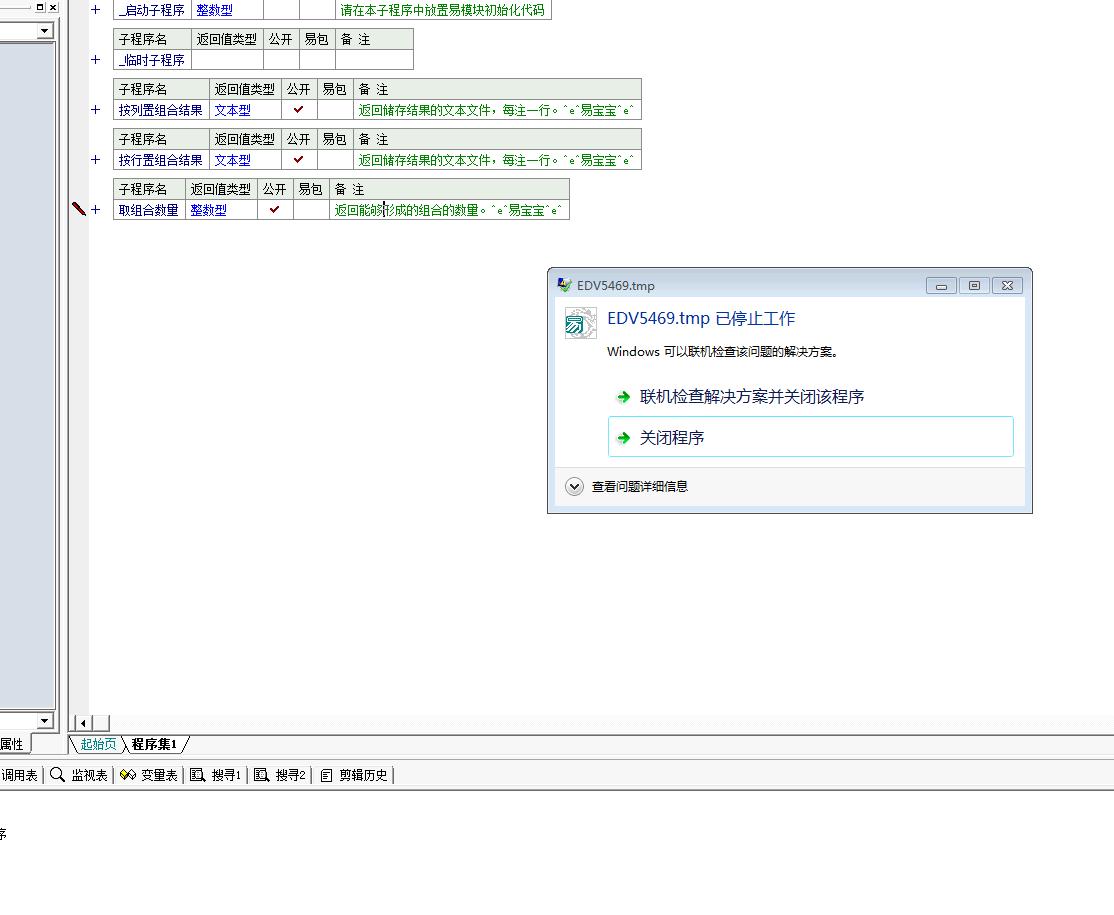This screenshot has height=915, width=1114.
Task: Click remark text 返回能够形成的组合的数量
Action: 406,210
